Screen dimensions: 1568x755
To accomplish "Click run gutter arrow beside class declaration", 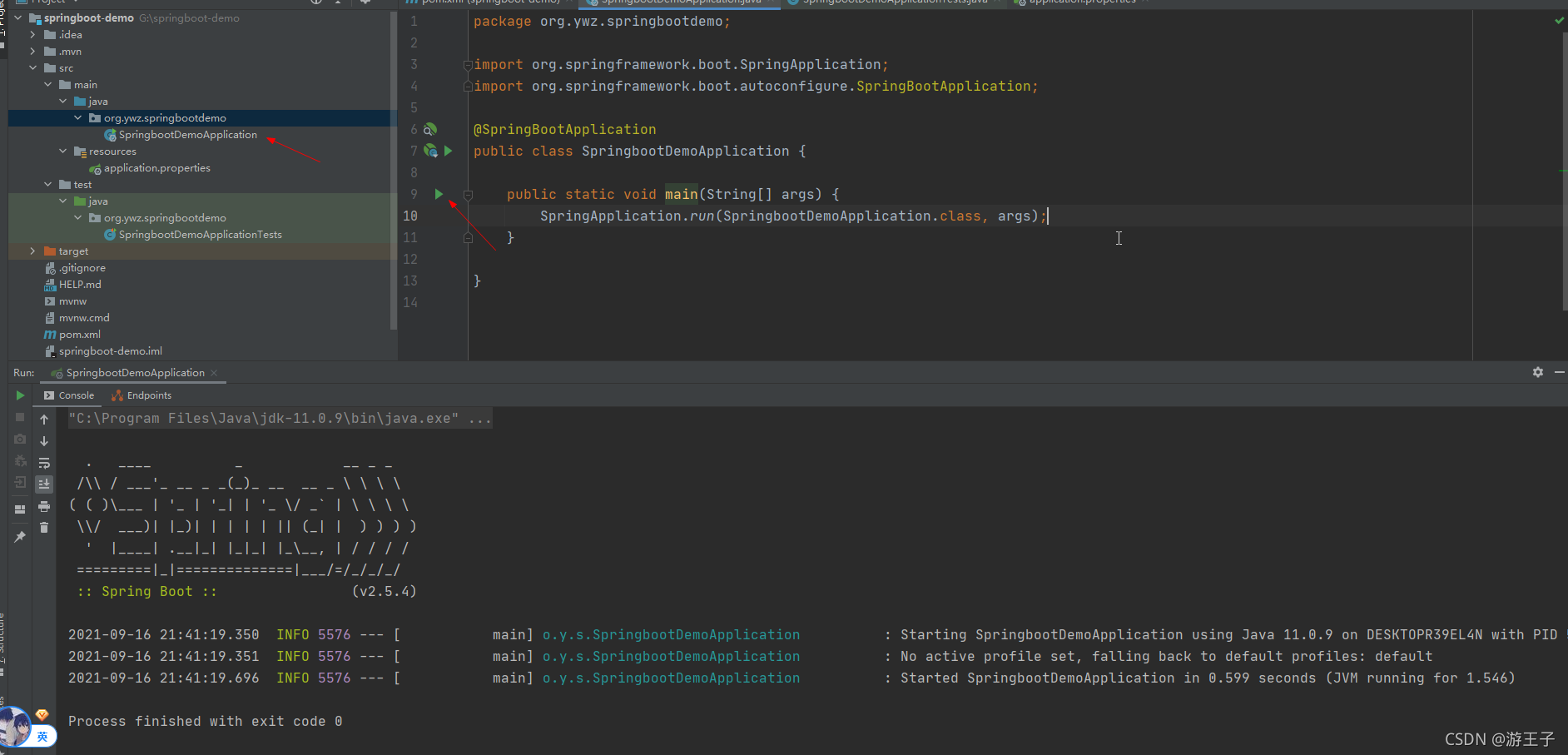I will [x=448, y=151].
